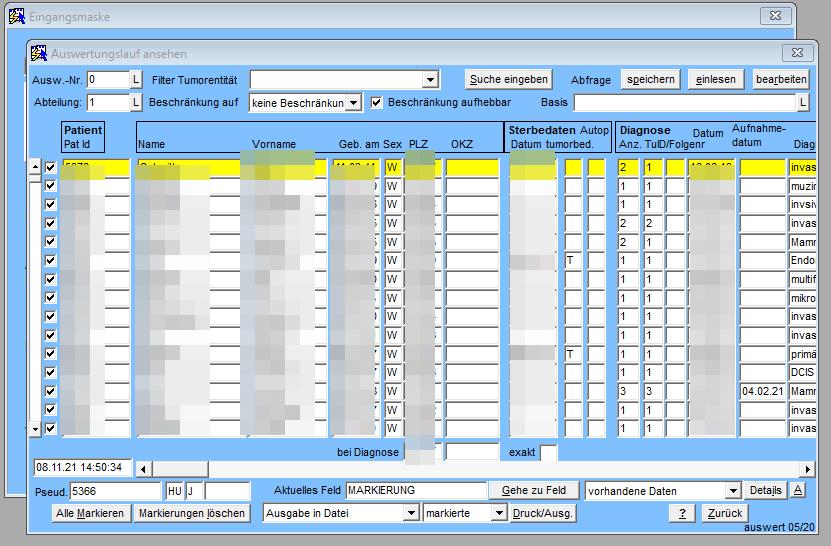Click the Eingangsmaske window title icon

click(16, 16)
